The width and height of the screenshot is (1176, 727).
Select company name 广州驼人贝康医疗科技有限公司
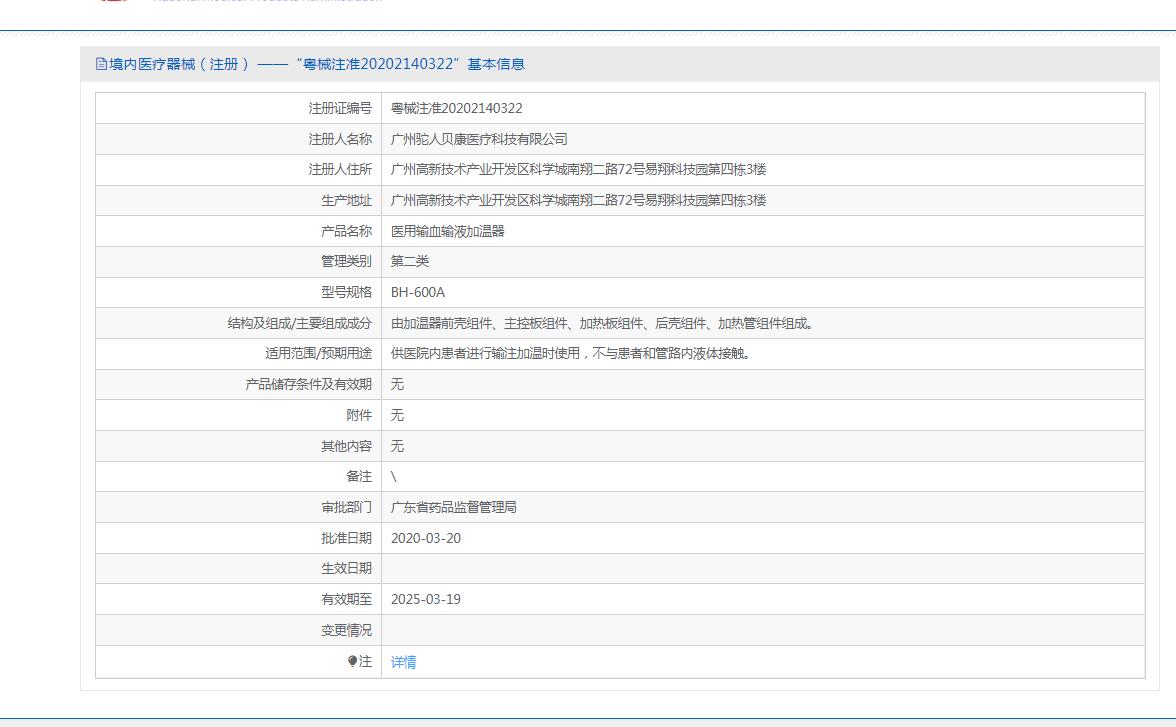479,139
